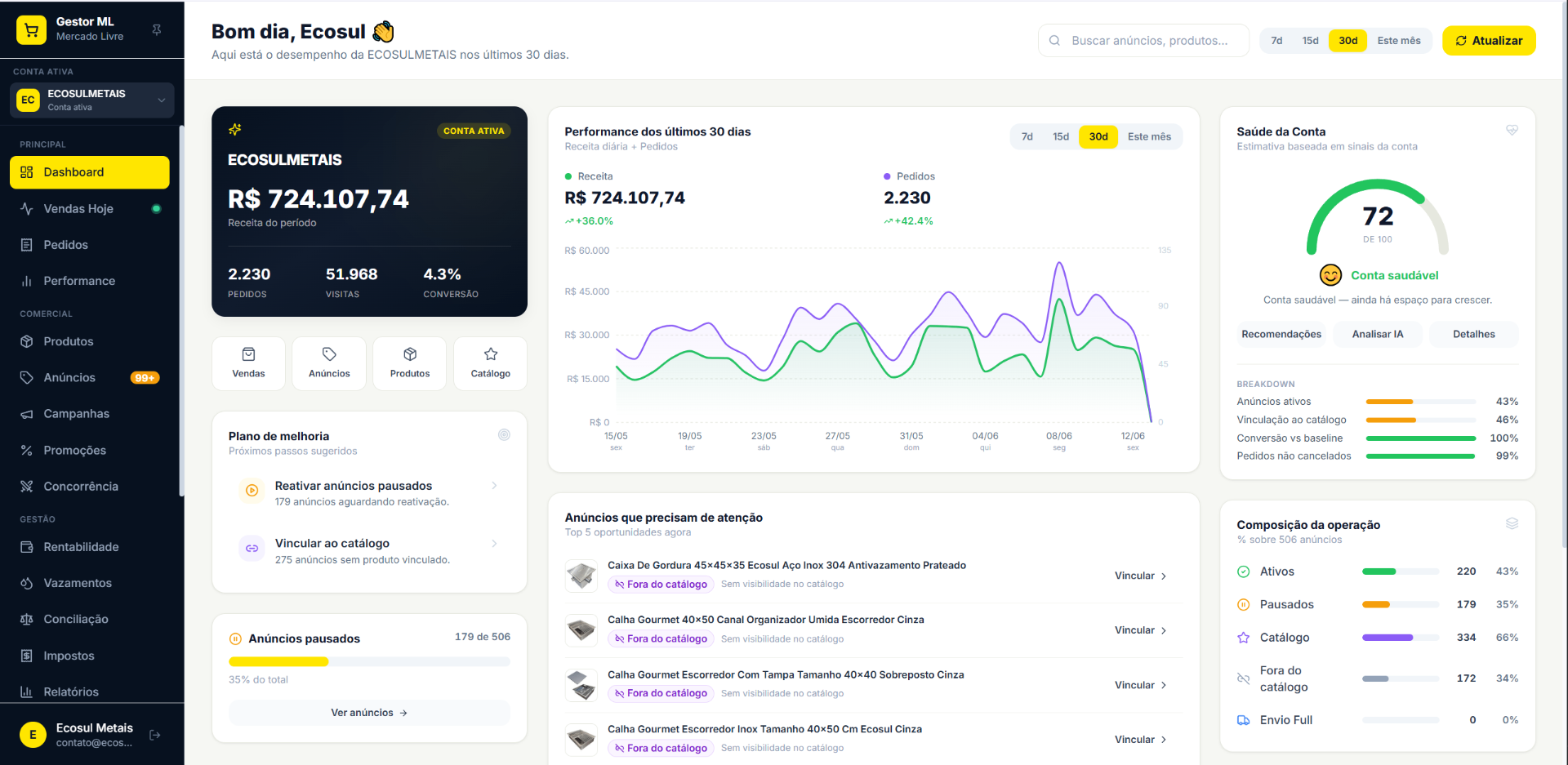
Task: Click the Composição da operação layers icon
Action: tap(1512, 523)
